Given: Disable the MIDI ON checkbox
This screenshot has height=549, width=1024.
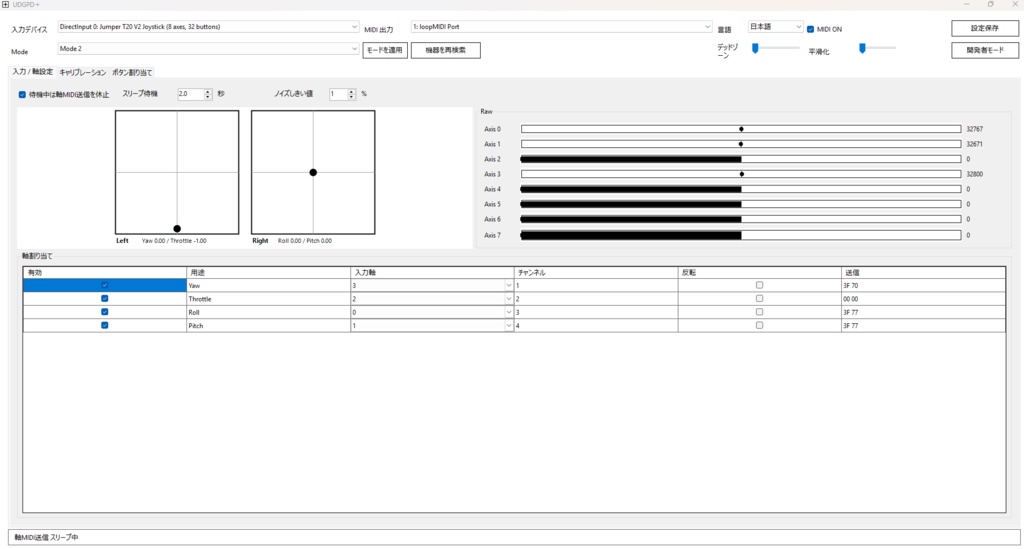Looking at the screenshot, I should click(810, 29).
